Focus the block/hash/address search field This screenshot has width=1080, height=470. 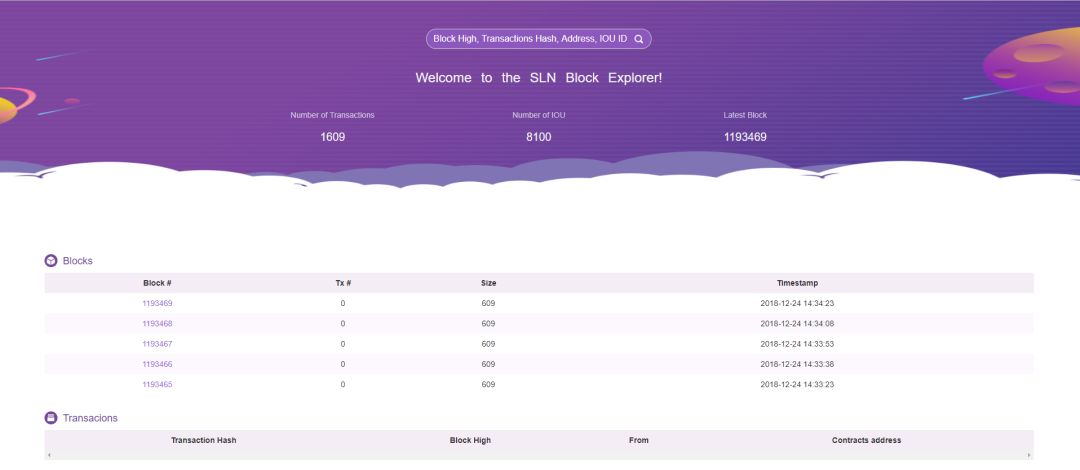click(x=530, y=39)
